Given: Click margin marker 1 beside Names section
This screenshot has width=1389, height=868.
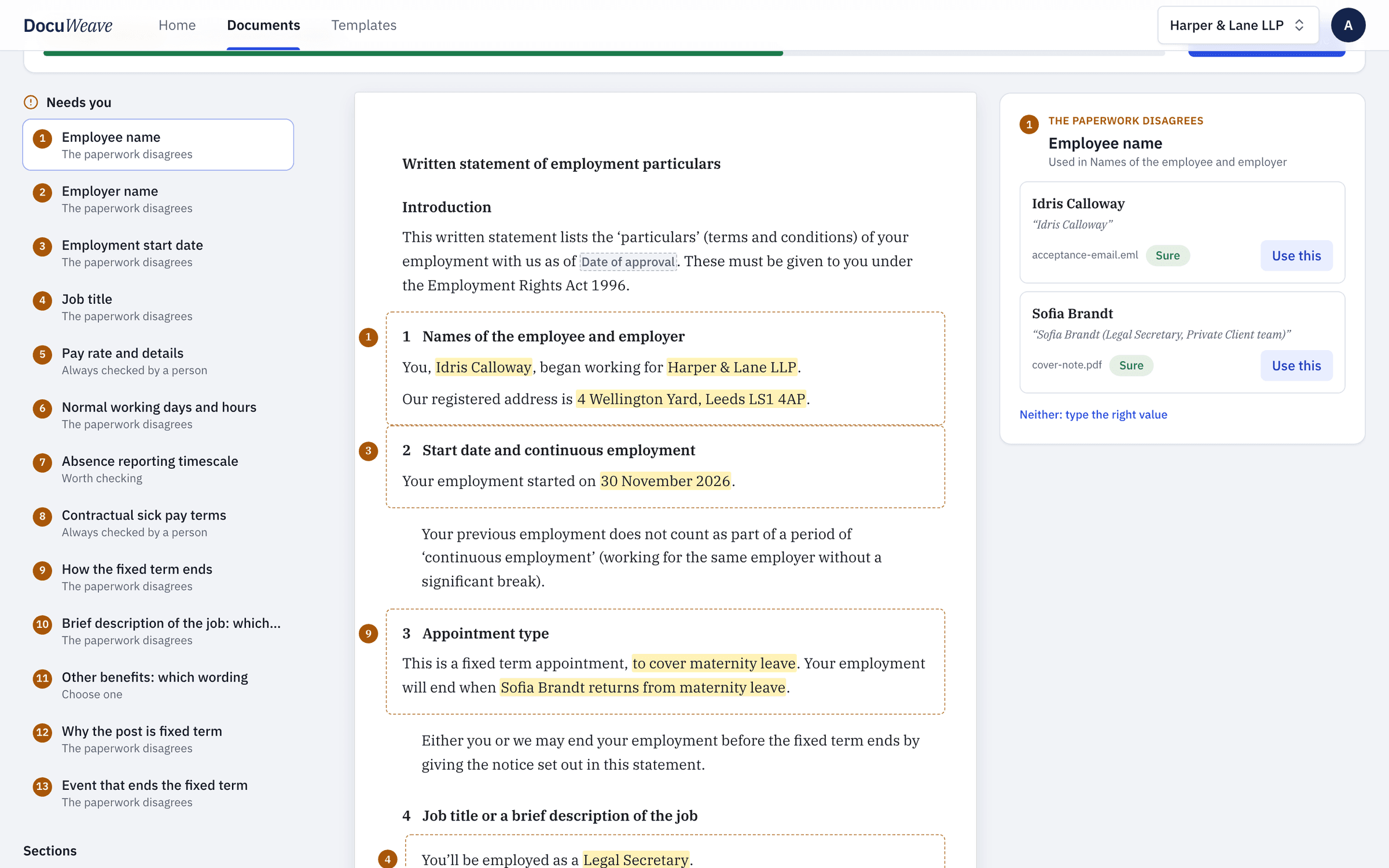Looking at the screenshot, I should pos(368,337).
